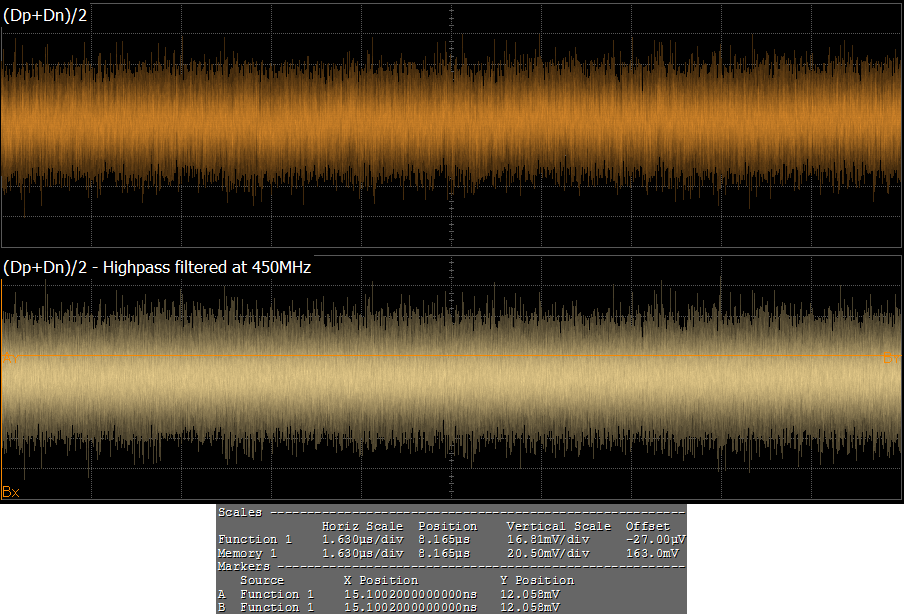Click Memory 1 position value 8.165µs
The height and width of the screenshot is (614, 904).
click(443, 553)
